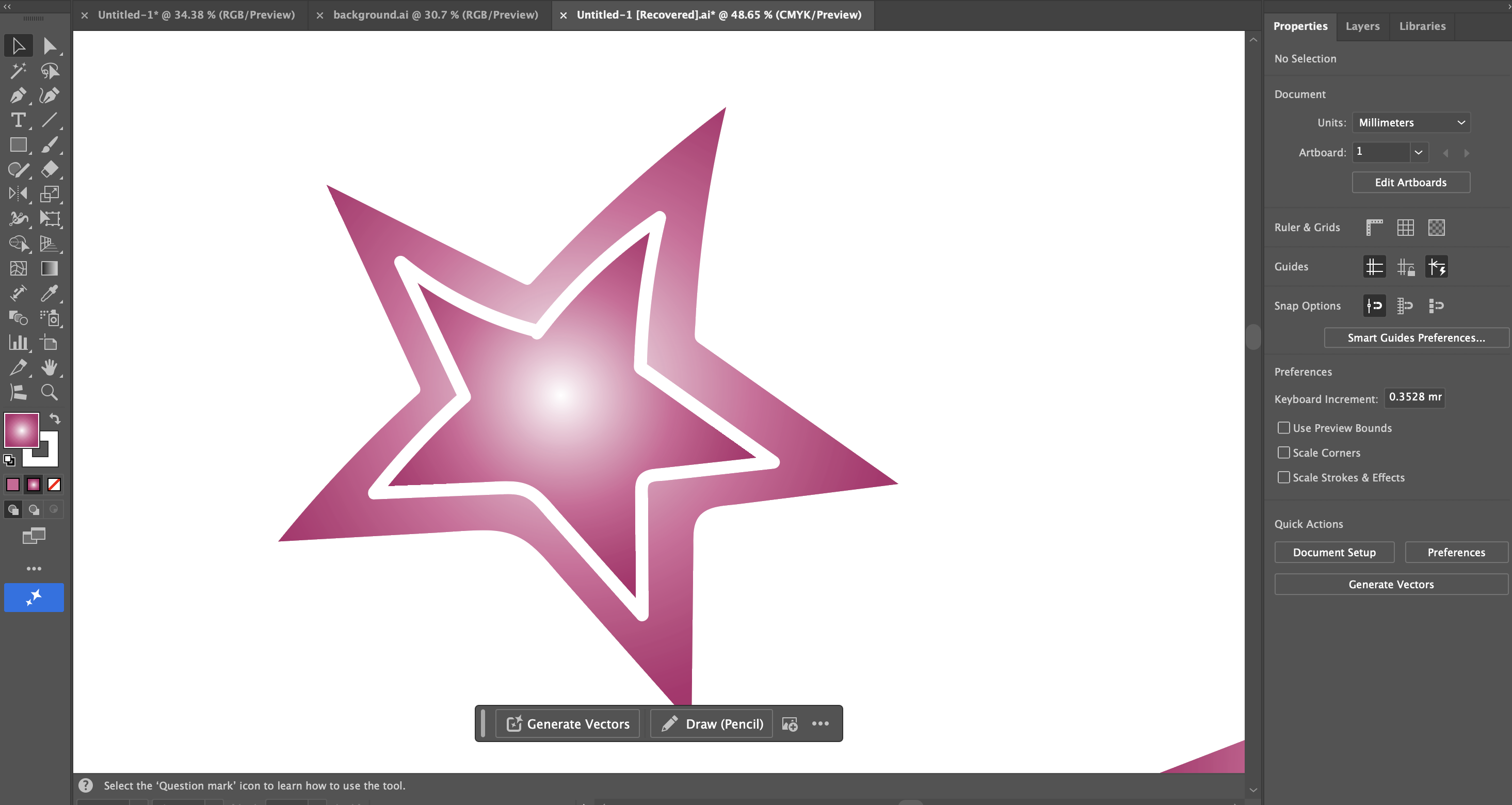Toggle Scale Strokes & Effects checkbox
The height and width of the screenshot is (805, 1512).
[x=1284, y=478]
